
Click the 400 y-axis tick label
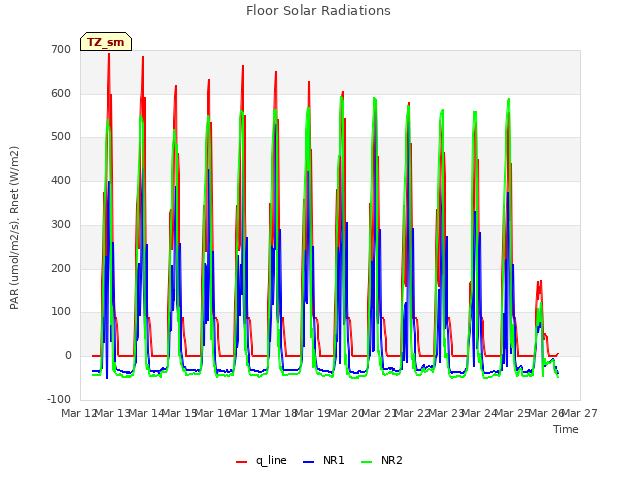click(61, 180)
